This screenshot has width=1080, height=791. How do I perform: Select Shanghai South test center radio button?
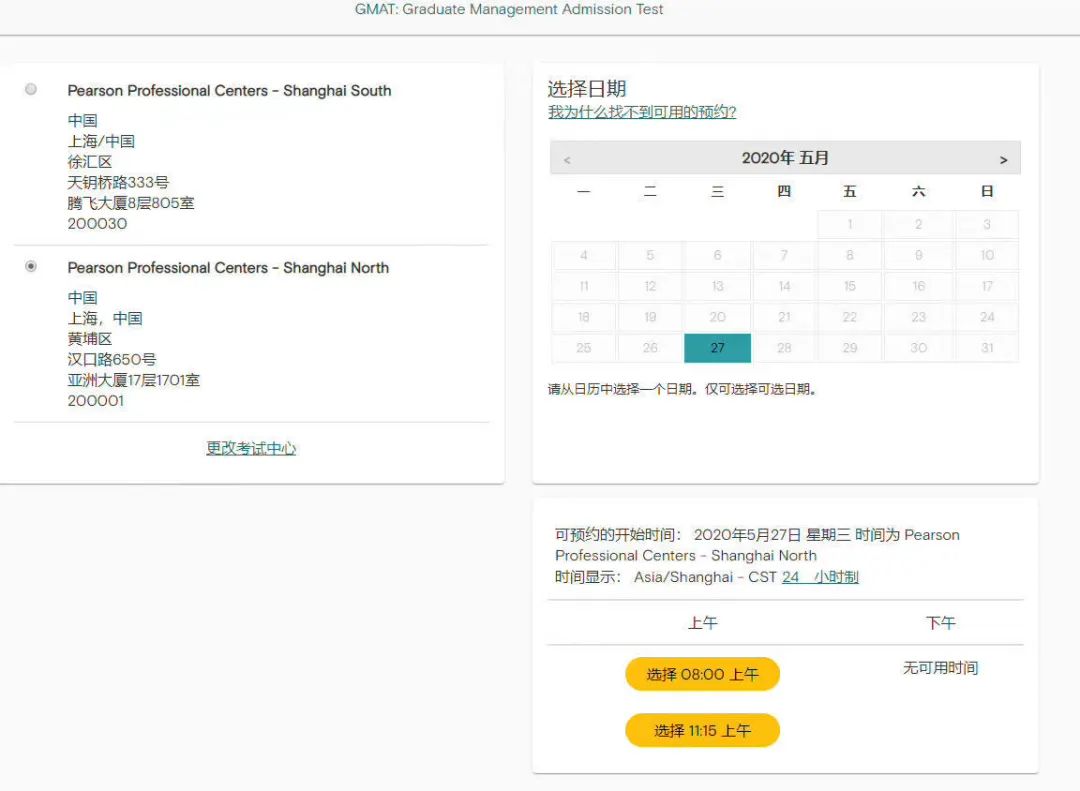[x=31, y=90]
